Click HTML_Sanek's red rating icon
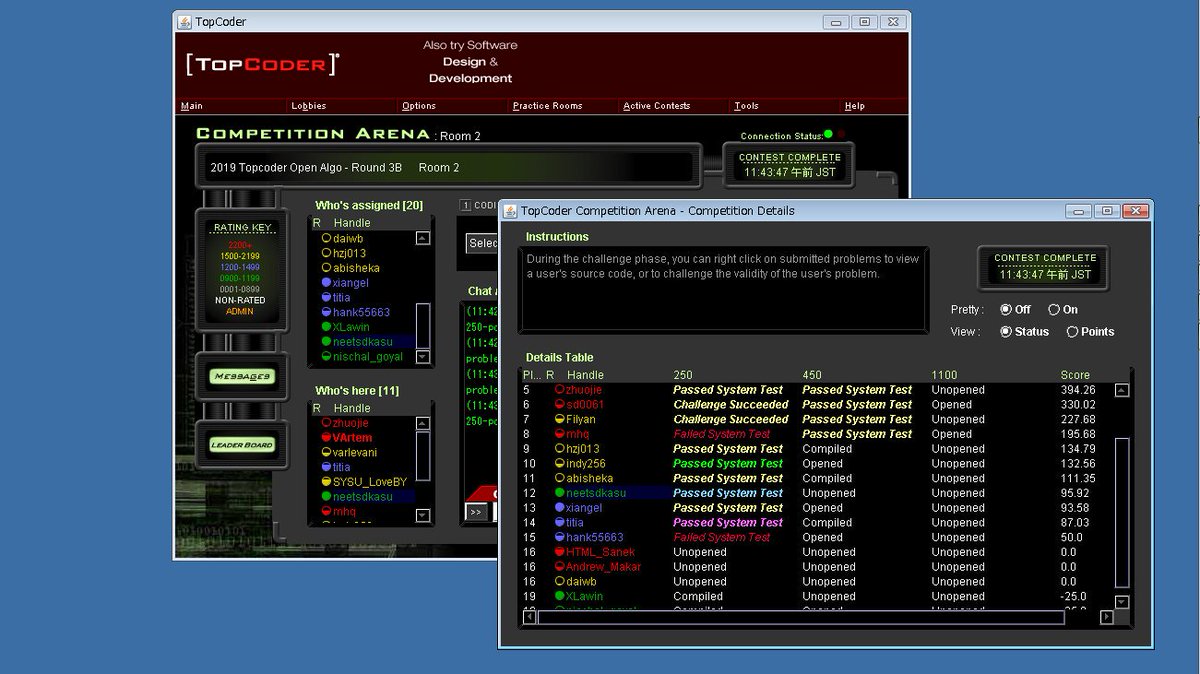Viewport: 1200px width, 674px height. click(559, 552)
